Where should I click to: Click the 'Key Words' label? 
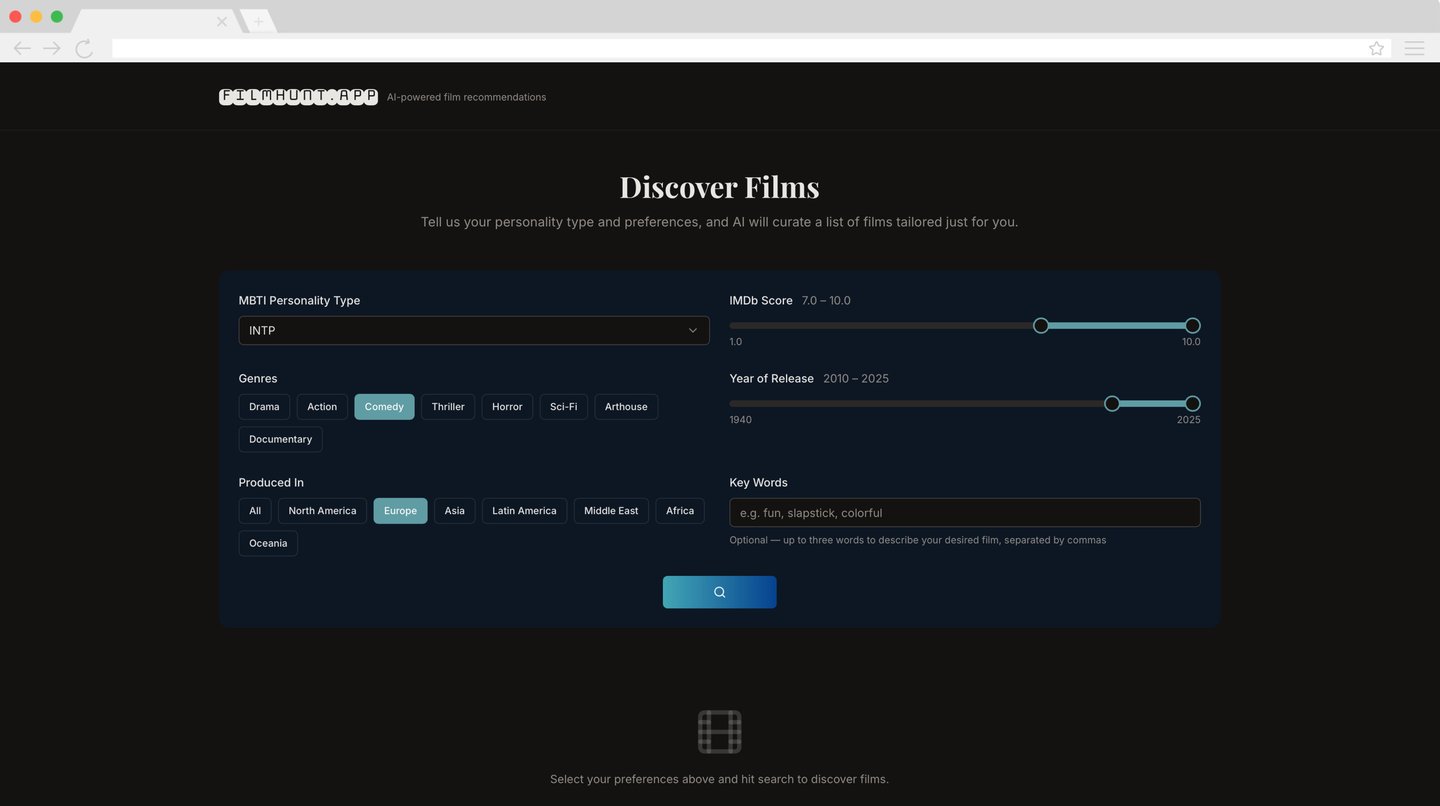(x=759, y=483)
